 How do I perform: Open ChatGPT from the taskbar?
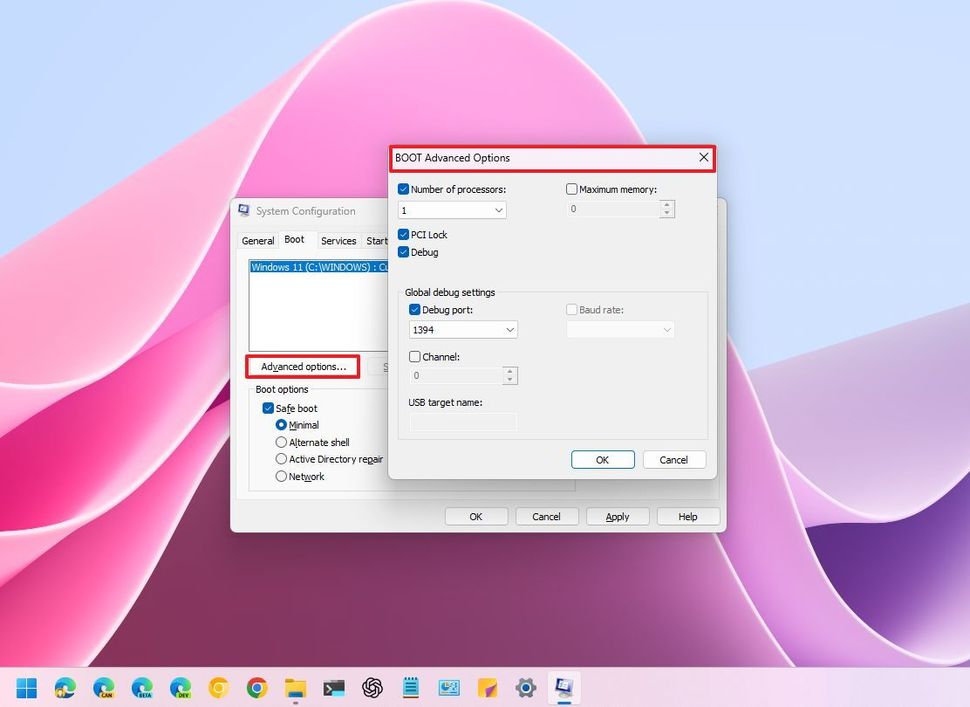371,688
